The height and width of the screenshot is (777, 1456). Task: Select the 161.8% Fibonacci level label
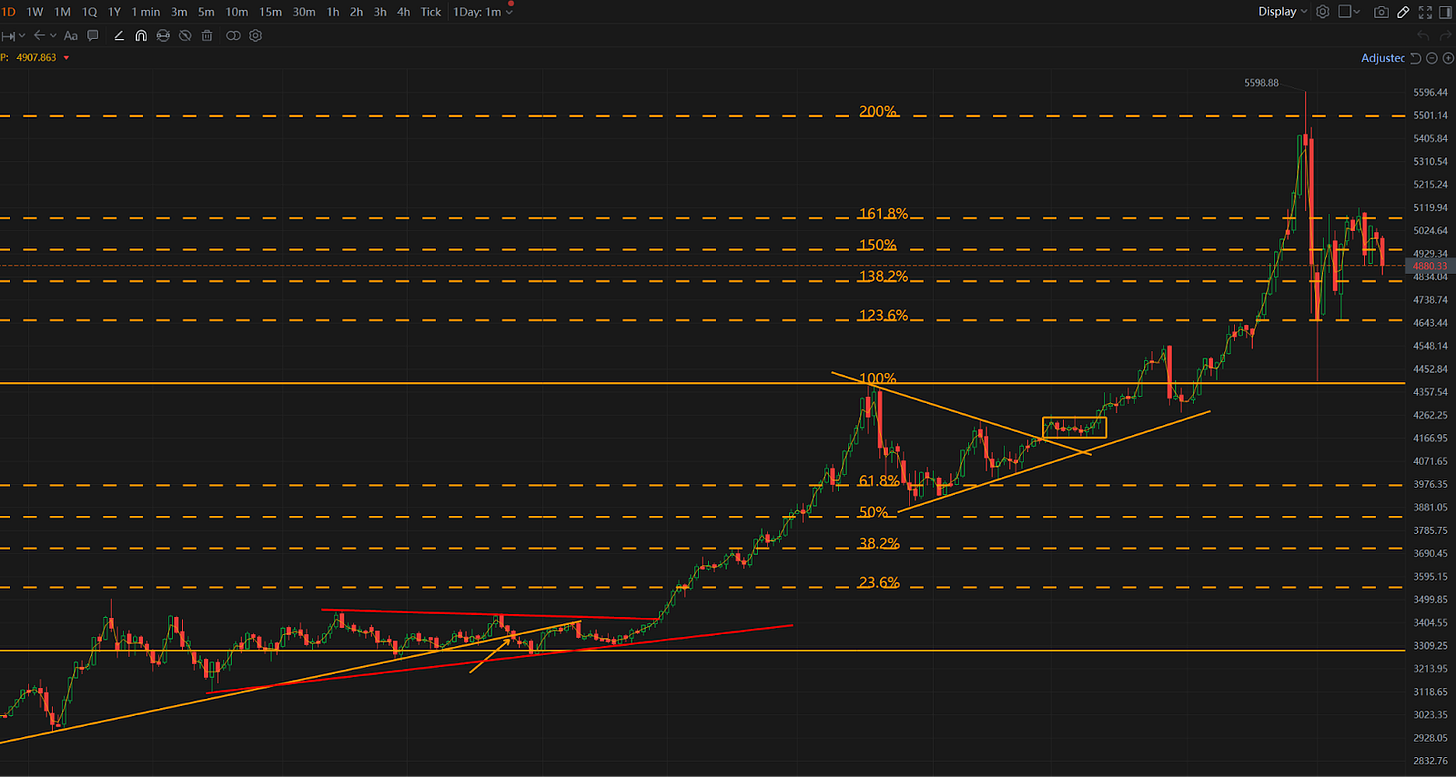[x=883, y=214]
